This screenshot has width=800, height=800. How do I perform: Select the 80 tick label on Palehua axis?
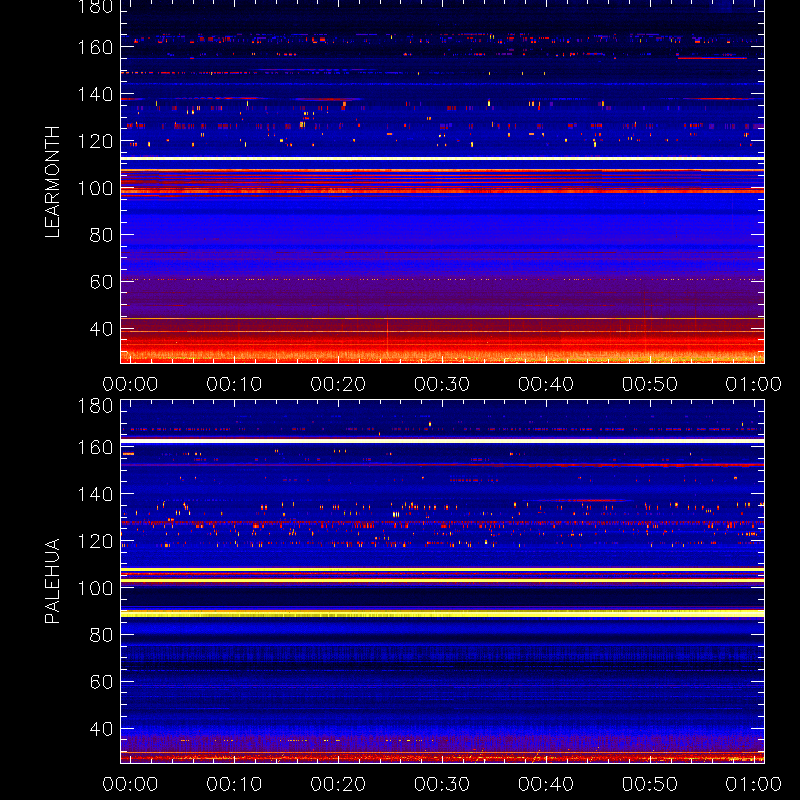point(101,635)
